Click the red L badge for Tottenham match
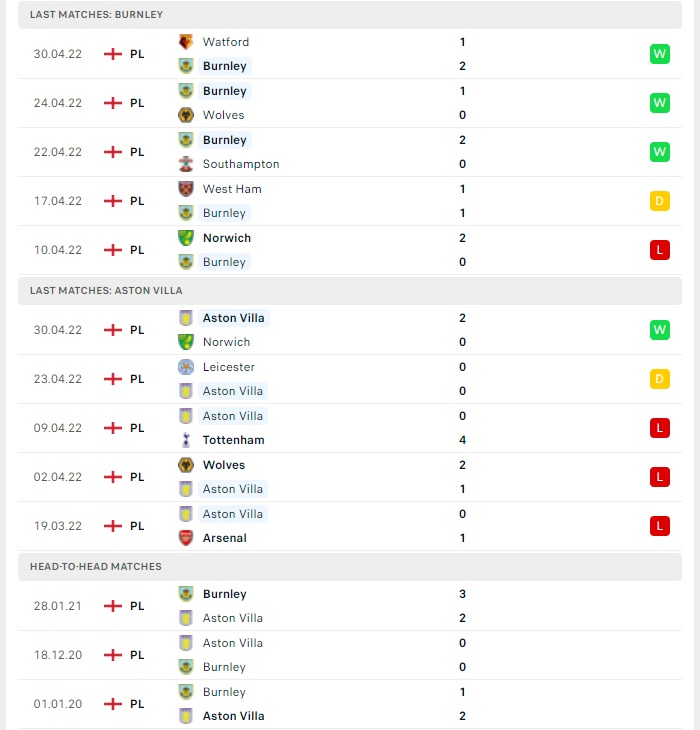 click(660, 428)
